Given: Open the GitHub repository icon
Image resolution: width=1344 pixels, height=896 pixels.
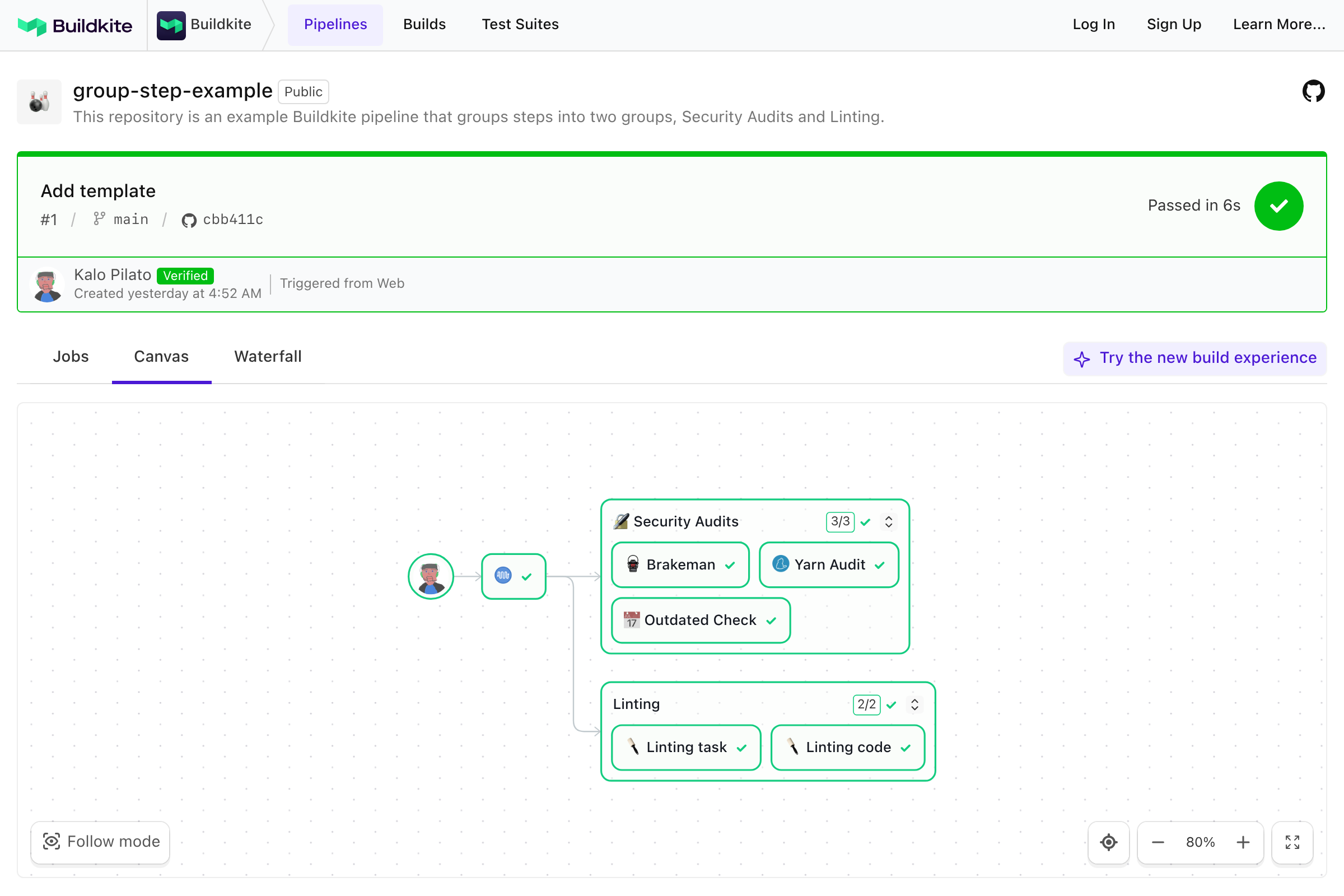Looking at the screenshot, I should pyautogui.click(x=1313, y=91).
